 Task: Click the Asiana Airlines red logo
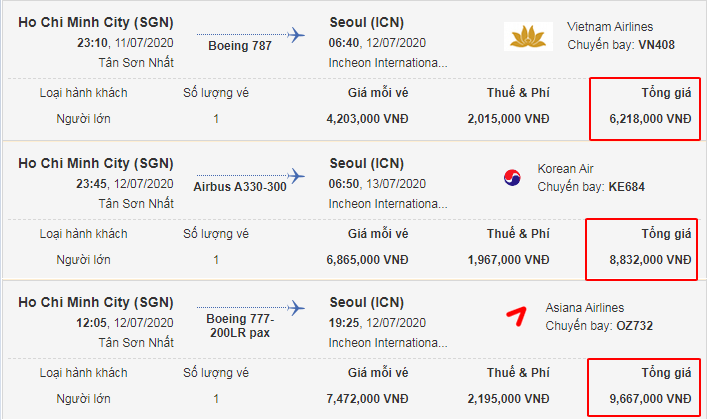pos(516,317)
